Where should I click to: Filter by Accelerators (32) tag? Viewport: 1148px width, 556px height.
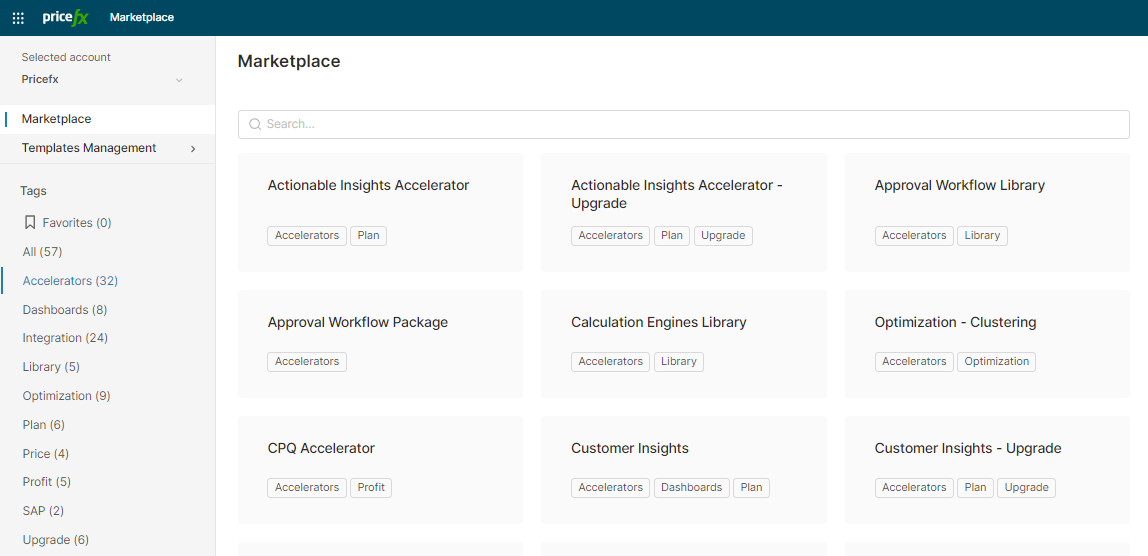pyautogui.click(x=70, y=281)
